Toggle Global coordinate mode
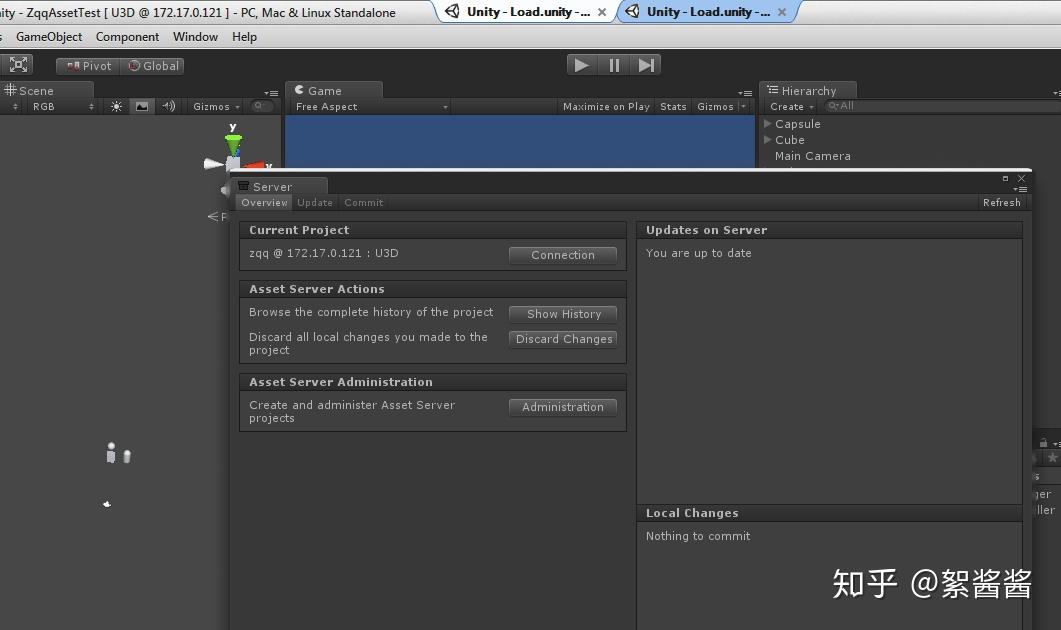Screen dimensions: 1061x630 (152, 64)
